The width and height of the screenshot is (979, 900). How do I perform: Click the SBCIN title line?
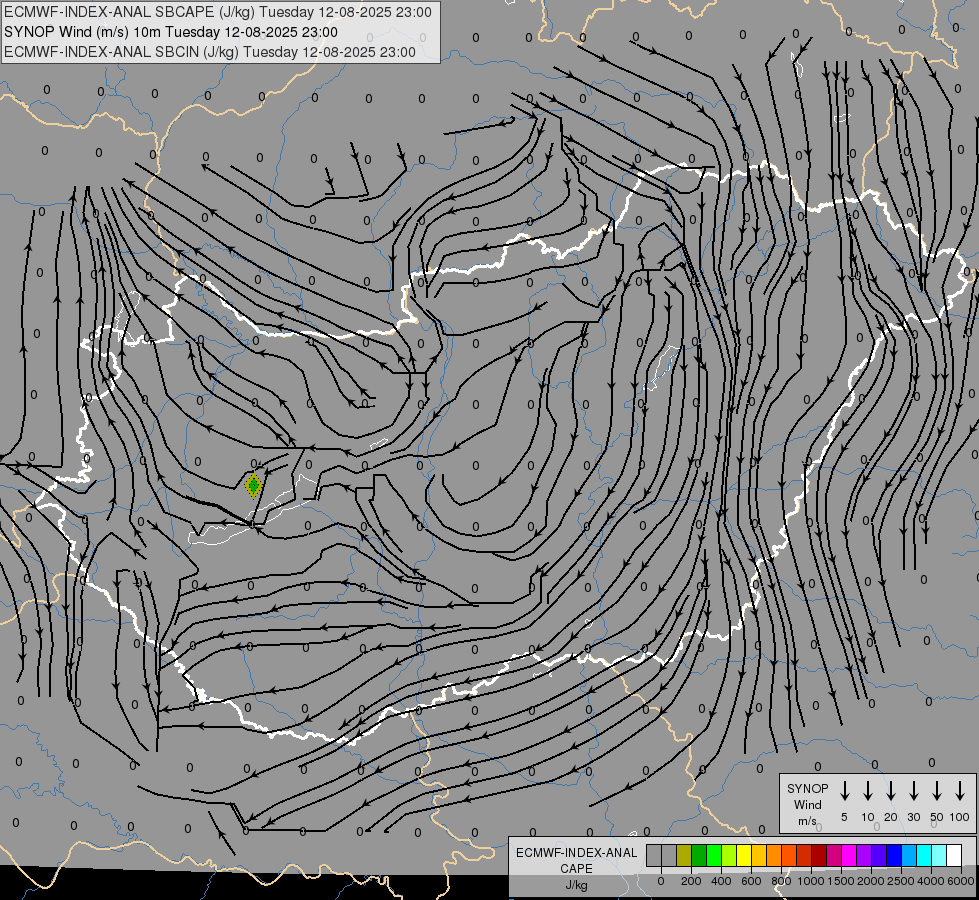[x=210, y=52]
